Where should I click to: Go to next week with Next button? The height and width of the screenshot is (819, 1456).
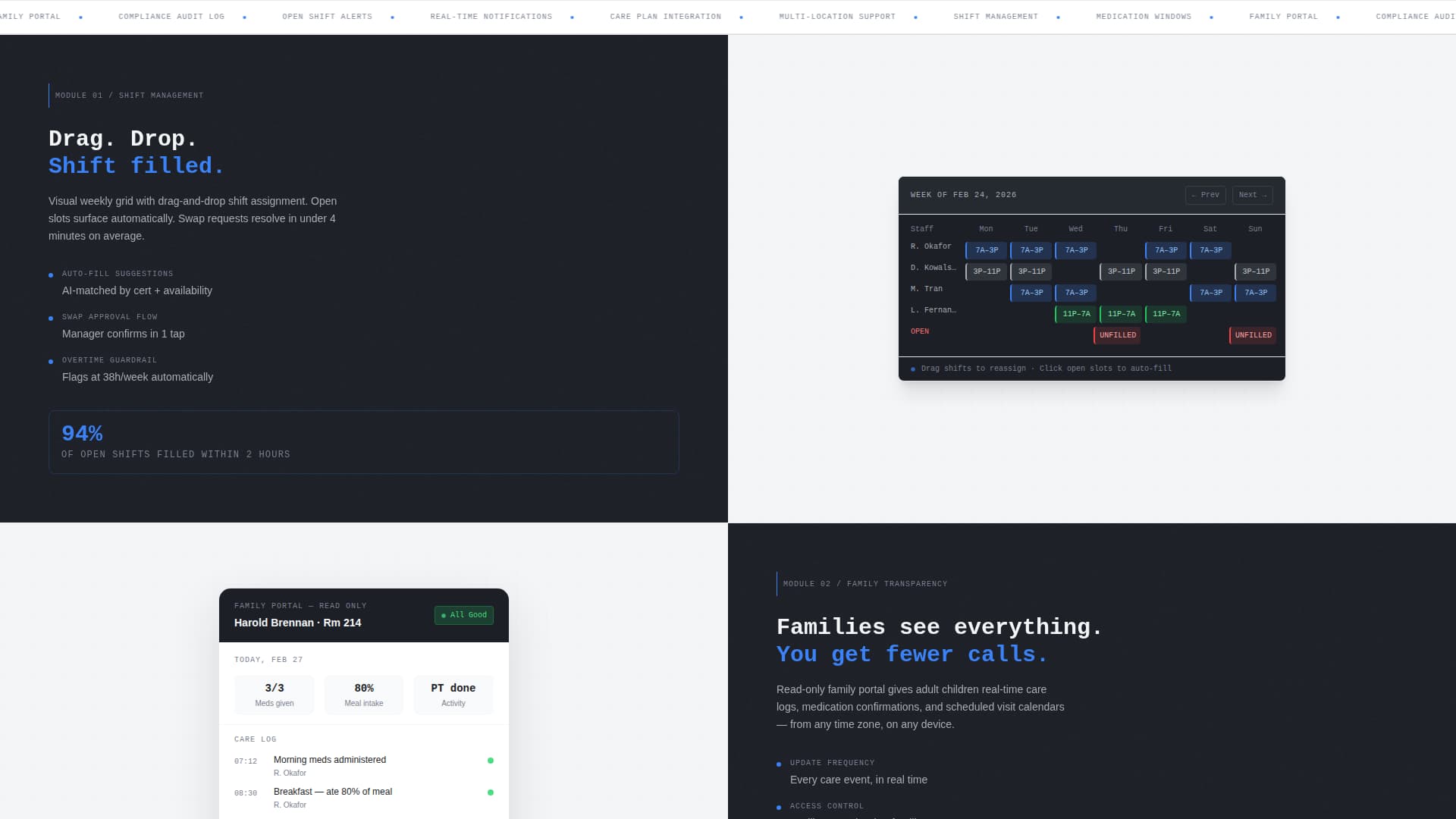pos(1252,195)
